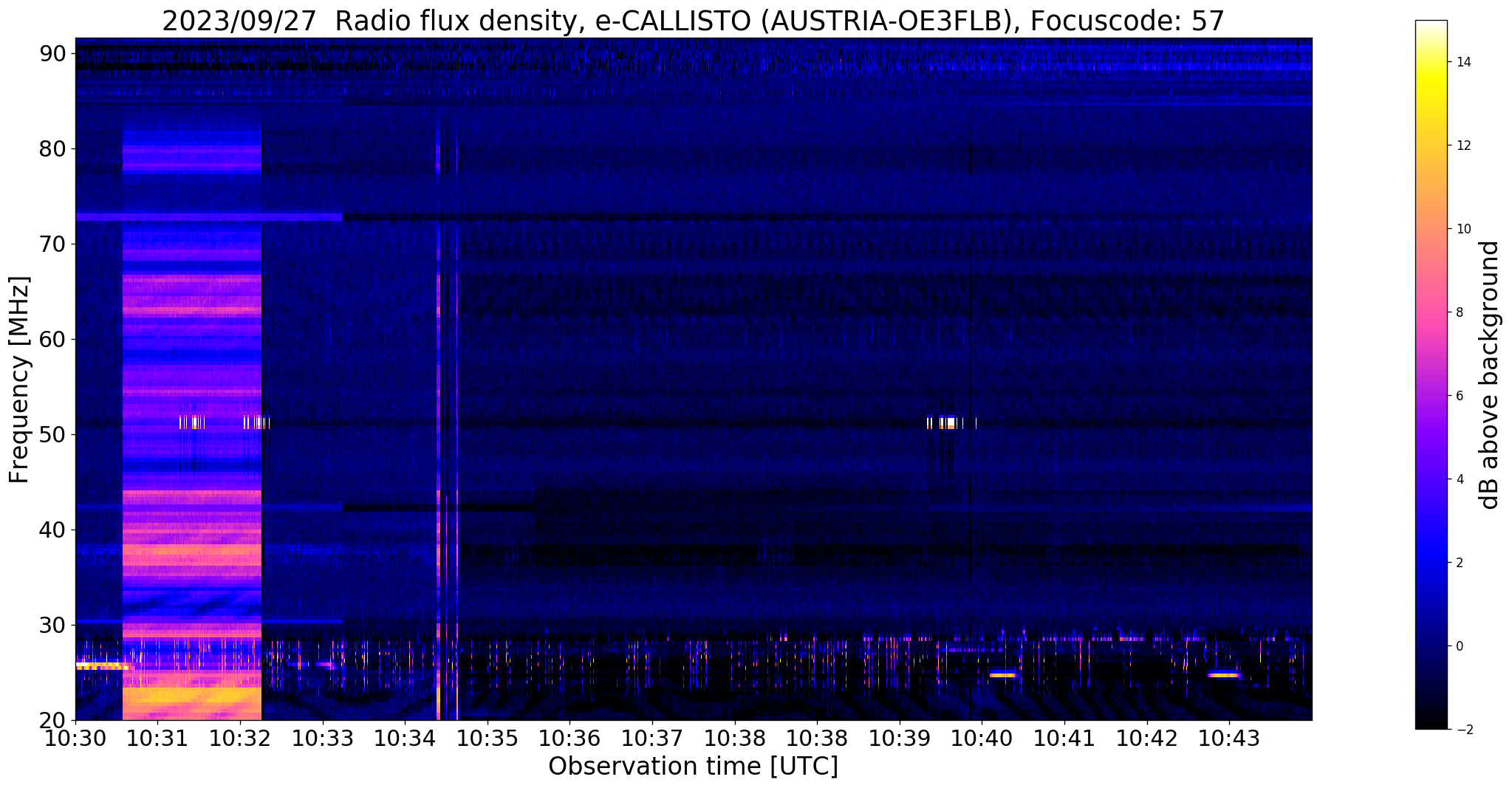Click the 10:39 time tick label
Screen dimensions: 1512x788
click(x=900, y=739)
